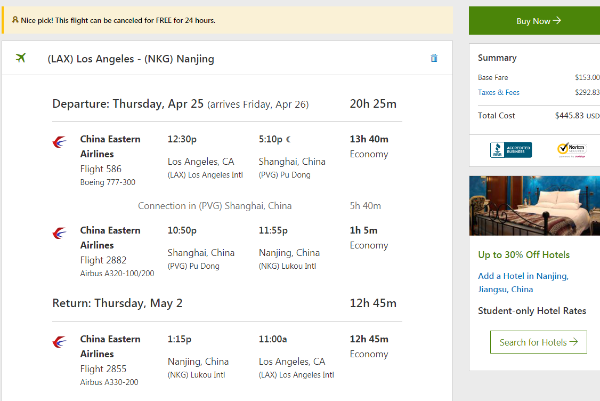Select the Flight 2855 text

[x=103, y=369]
